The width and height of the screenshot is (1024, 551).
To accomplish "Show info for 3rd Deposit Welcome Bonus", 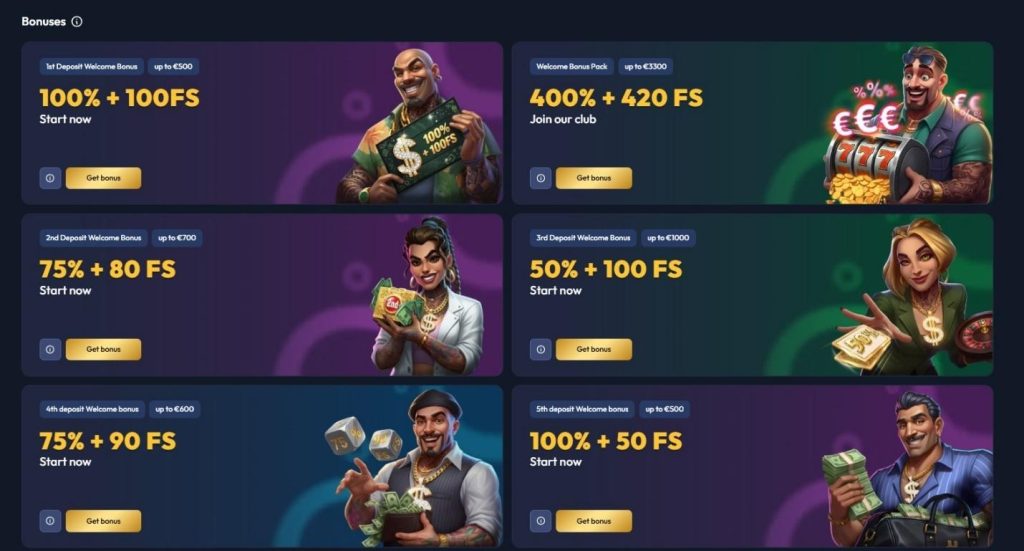I will click(x=541, y=349).
